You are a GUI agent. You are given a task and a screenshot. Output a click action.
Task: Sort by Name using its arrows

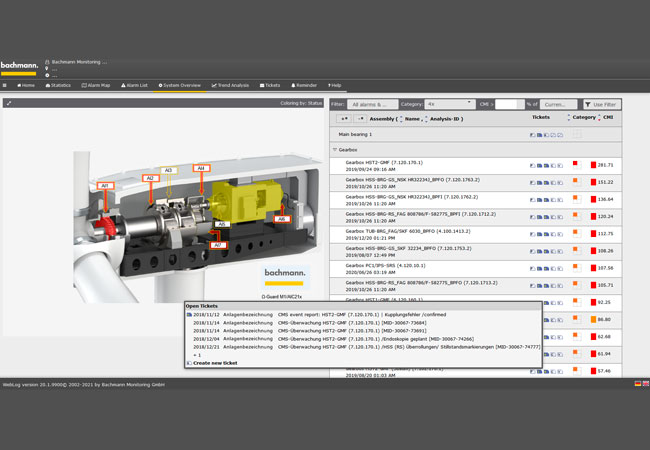[401, 119]
